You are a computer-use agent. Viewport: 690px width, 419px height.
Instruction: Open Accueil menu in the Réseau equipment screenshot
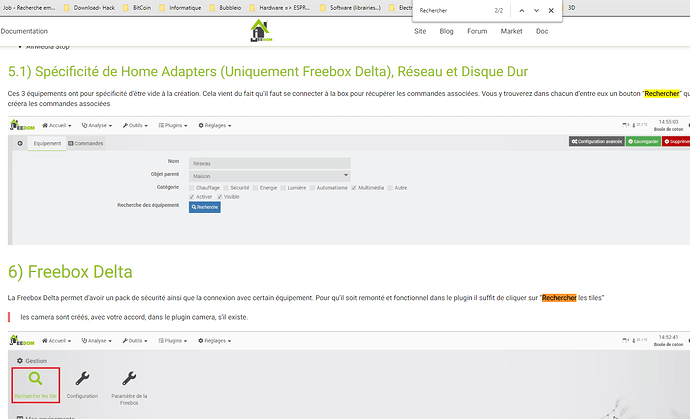click(x=56, y=125)
